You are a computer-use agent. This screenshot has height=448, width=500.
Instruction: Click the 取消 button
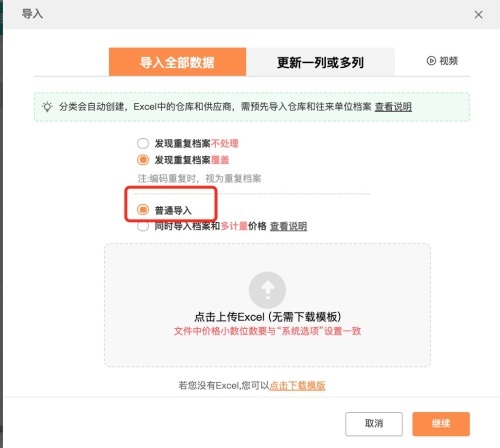374,424
